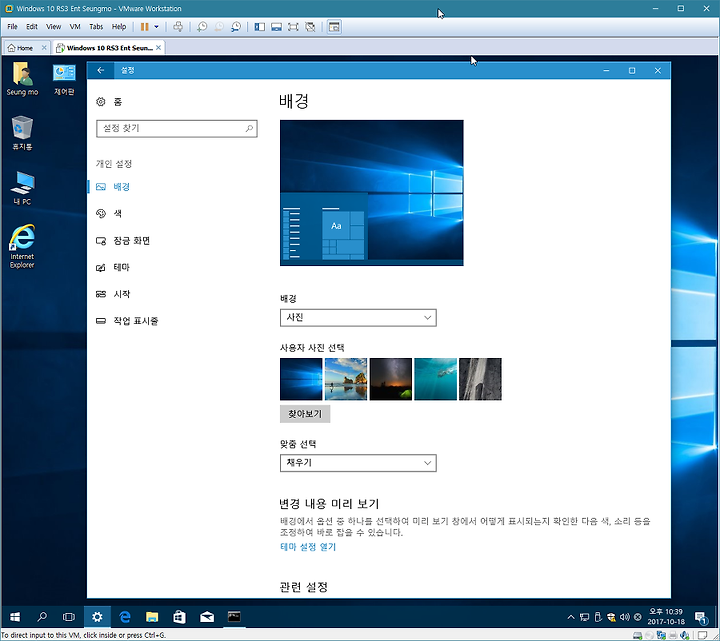This screenshot has height=641, width=720.
Task: Click the Send Ctrl+Alt+Del toolbar icon
Action: tap(178, 27)
